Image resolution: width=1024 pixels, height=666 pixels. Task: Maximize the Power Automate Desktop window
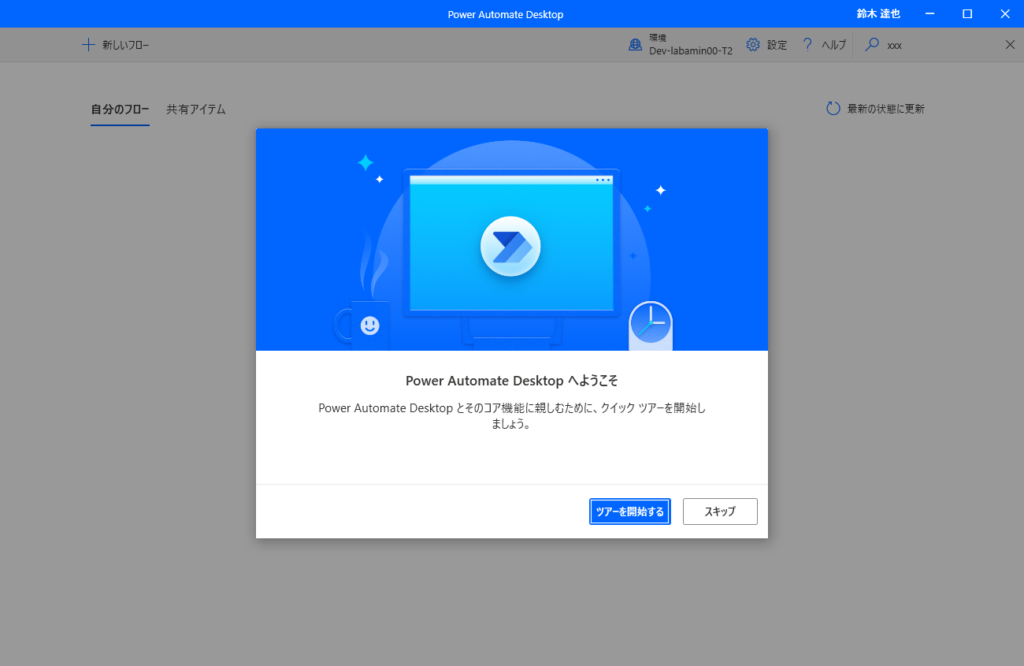[x=967, y=14]
